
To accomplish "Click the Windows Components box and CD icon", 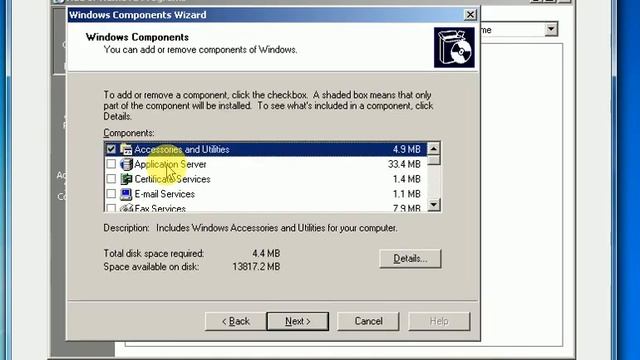I will point(454,47).
